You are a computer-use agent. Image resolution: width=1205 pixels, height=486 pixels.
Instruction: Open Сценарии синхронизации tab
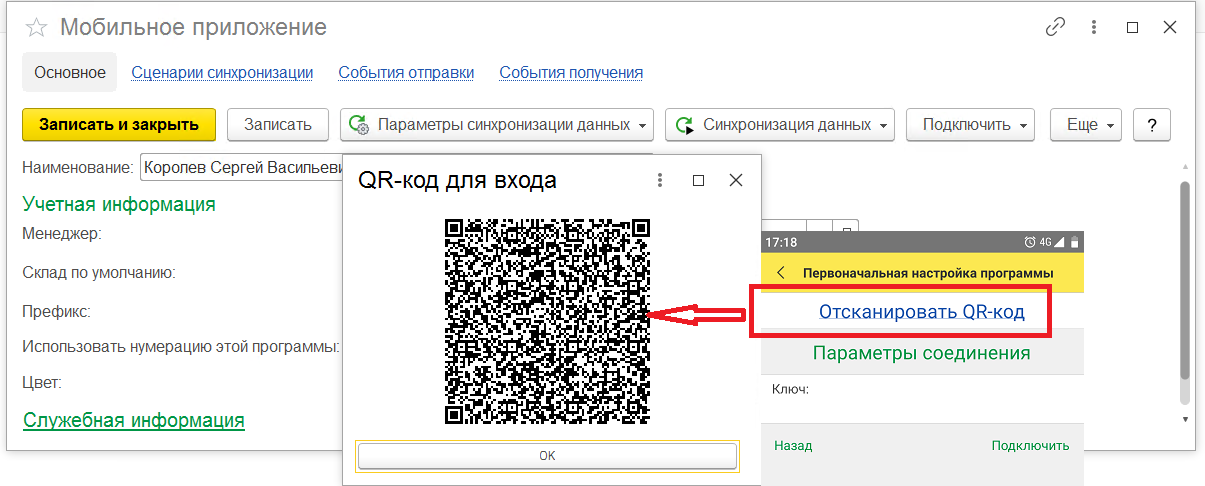222,72
